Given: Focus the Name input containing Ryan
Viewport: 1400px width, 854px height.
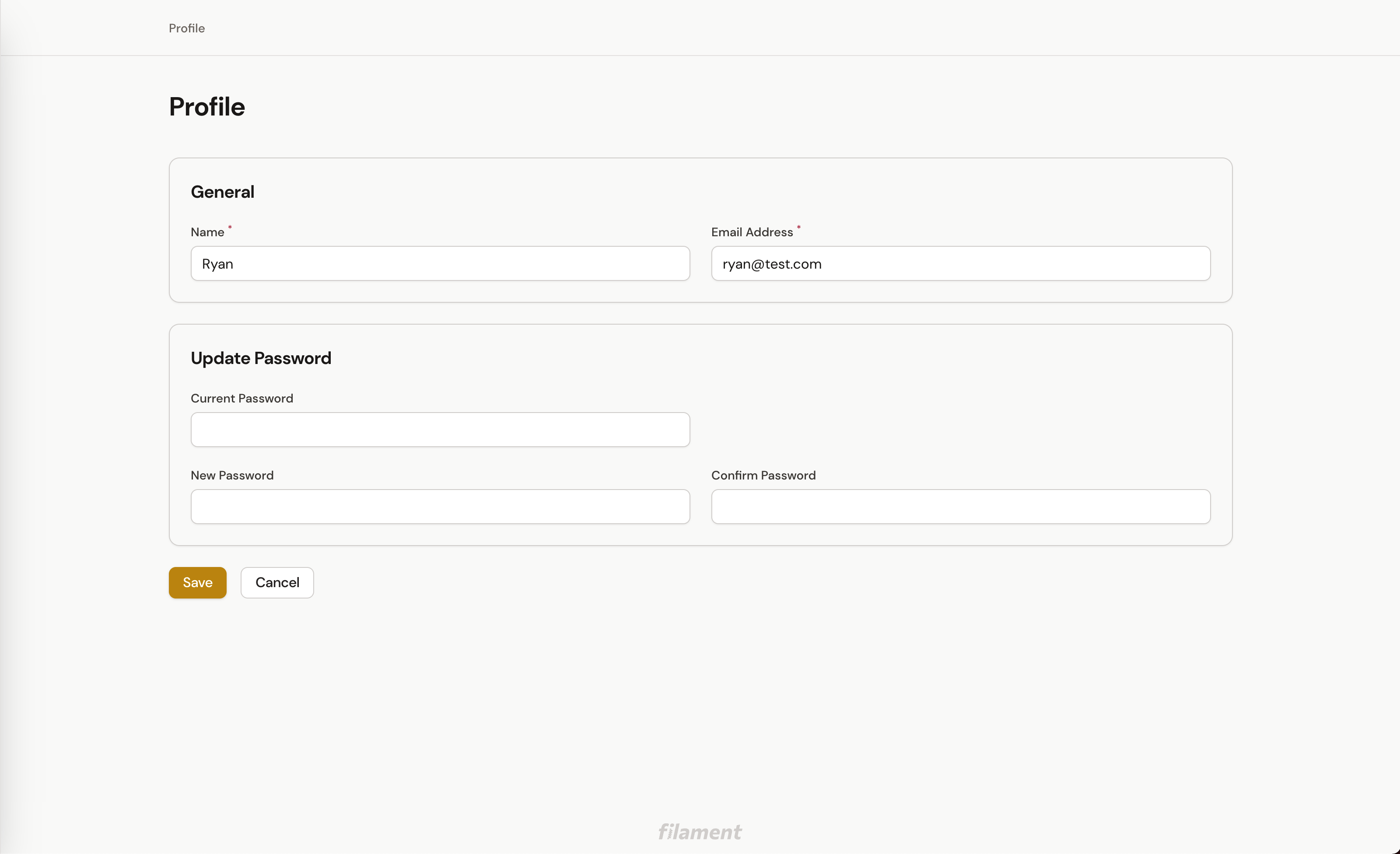Looking at the screenshot, I should pos(440,264).
